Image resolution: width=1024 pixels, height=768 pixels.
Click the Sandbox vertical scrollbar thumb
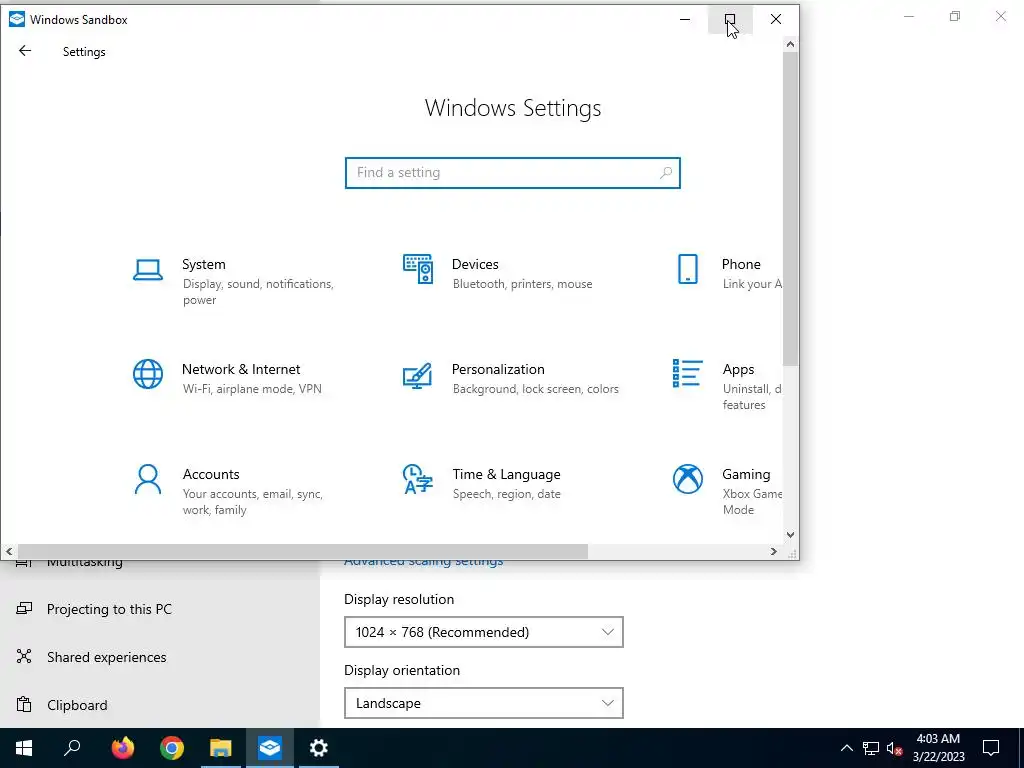790,209
